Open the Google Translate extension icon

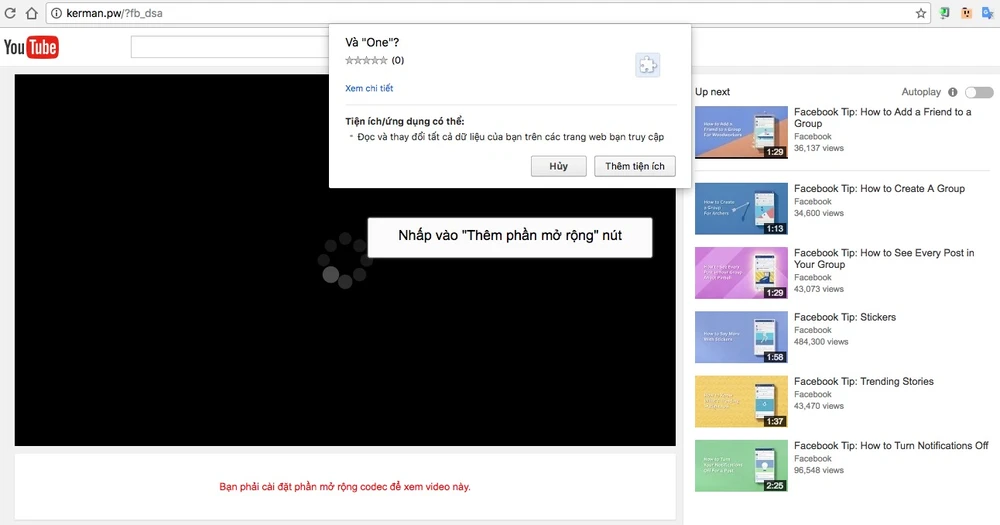tap(988, 13)
